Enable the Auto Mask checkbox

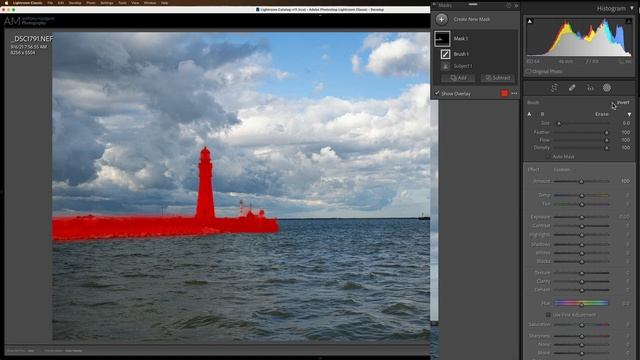click(x=548, y=157)
